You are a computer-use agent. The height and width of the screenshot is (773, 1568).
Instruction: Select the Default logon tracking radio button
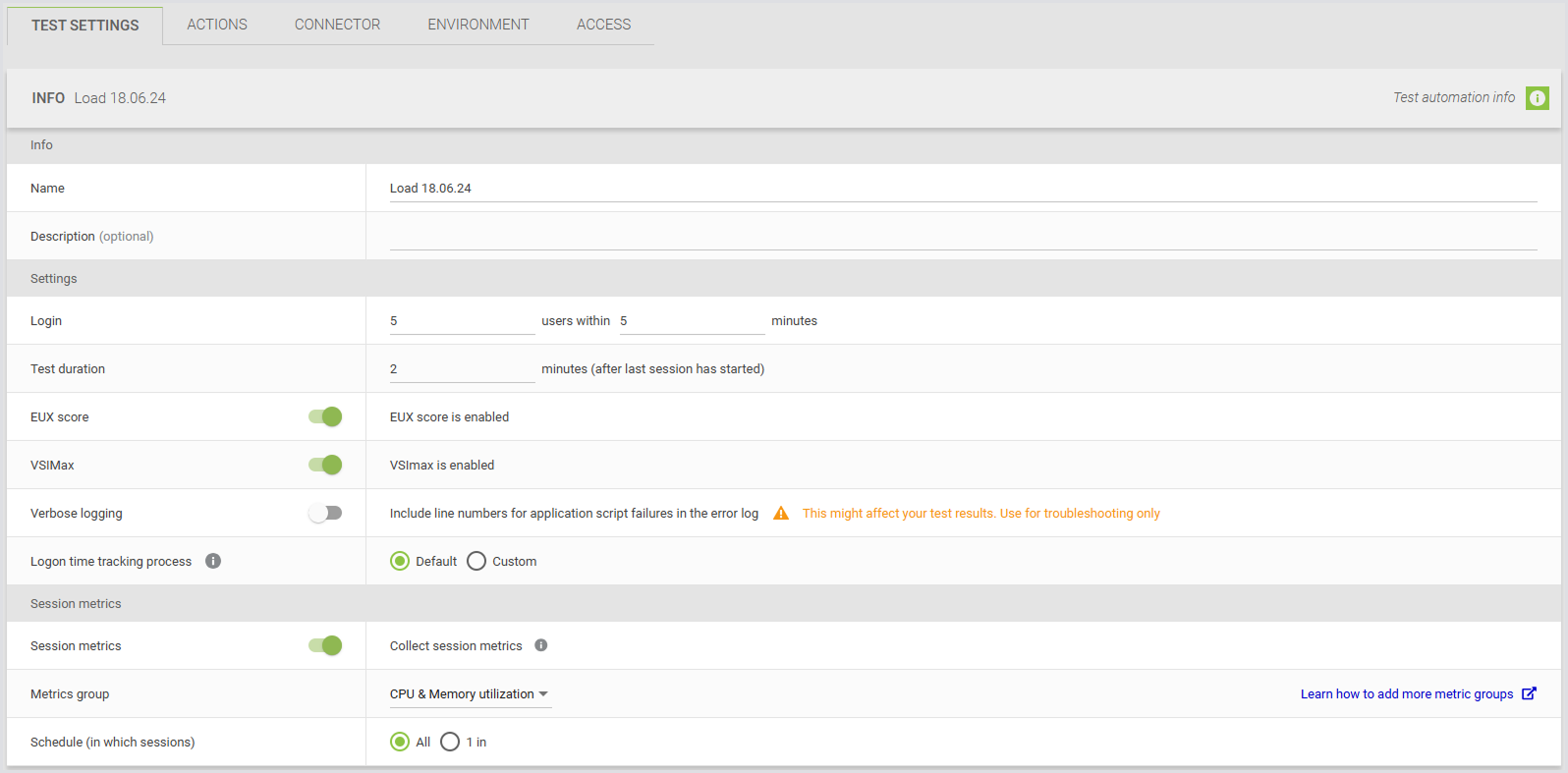[400, 561]
